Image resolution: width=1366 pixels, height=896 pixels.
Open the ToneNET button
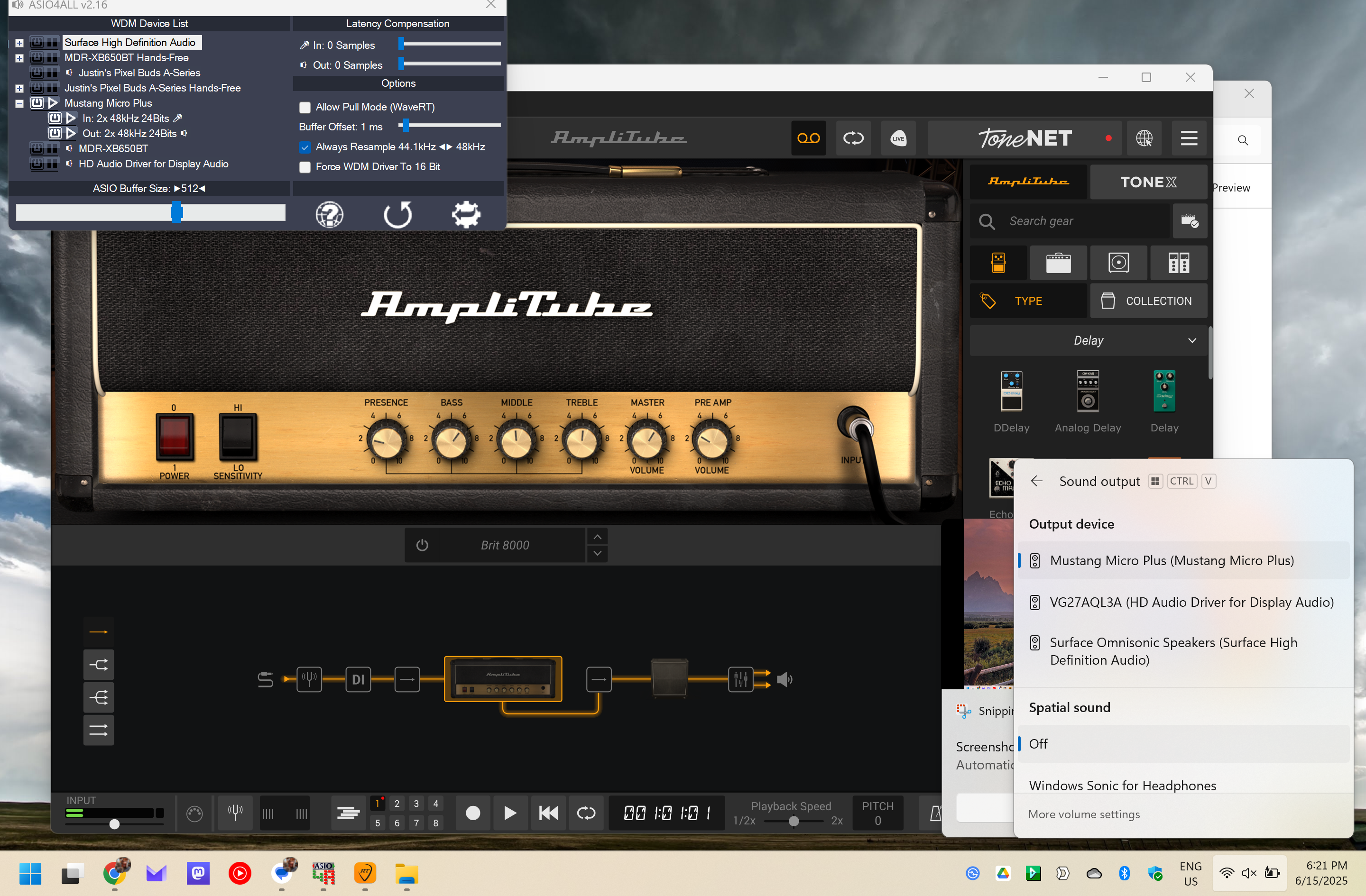1024,137
